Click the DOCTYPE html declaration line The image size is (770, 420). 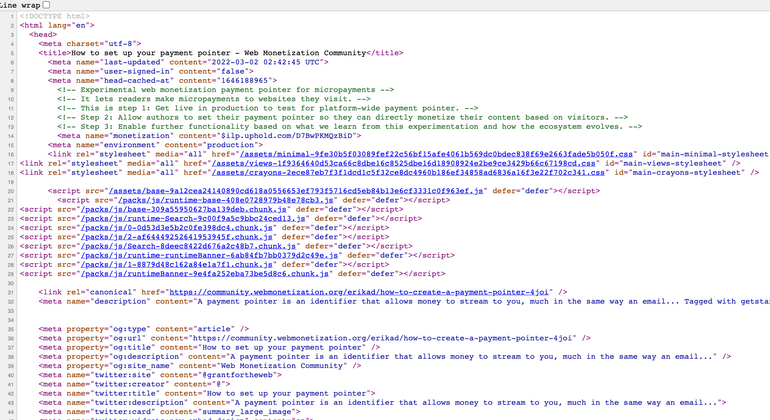pyautogui.click(x=55, y=16)
